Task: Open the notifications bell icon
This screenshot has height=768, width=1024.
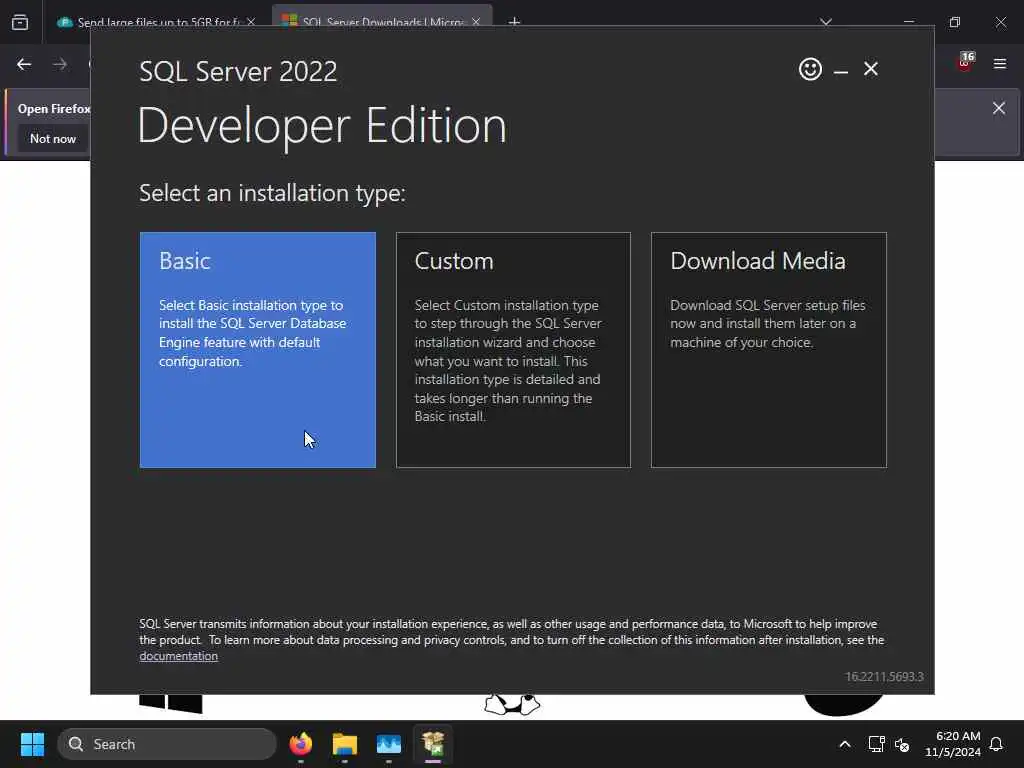Action: [x=996, y=744]
